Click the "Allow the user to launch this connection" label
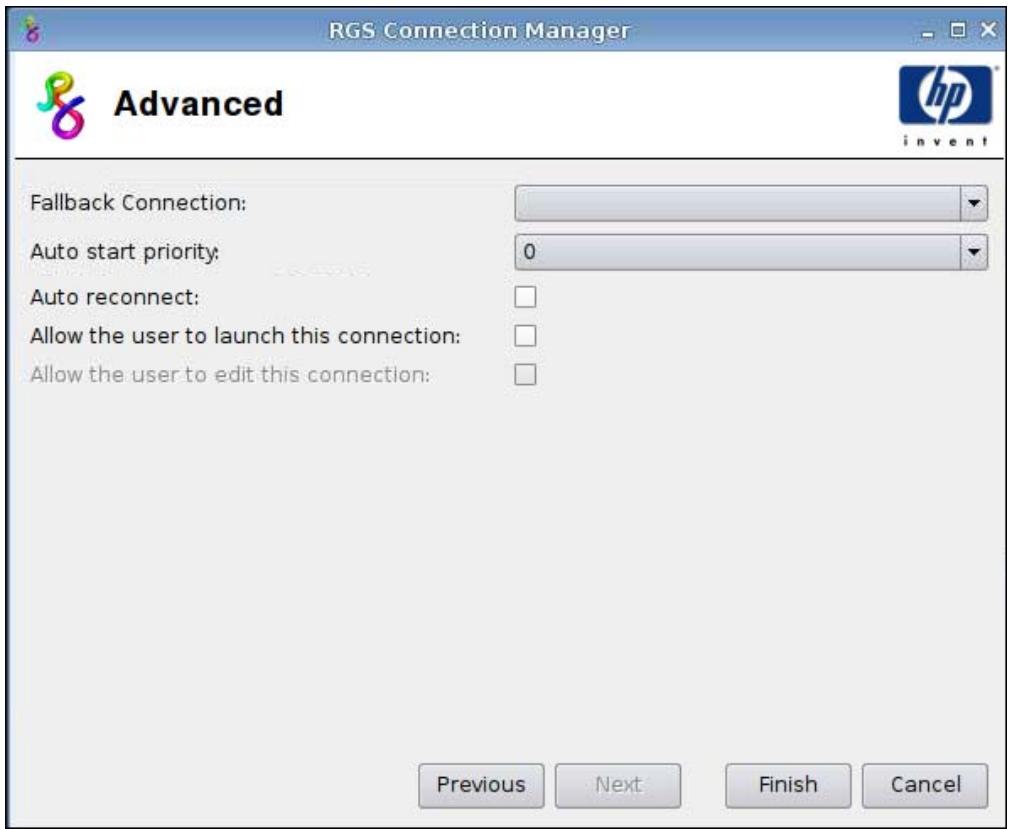1009x829 pixels. point(245,335)
